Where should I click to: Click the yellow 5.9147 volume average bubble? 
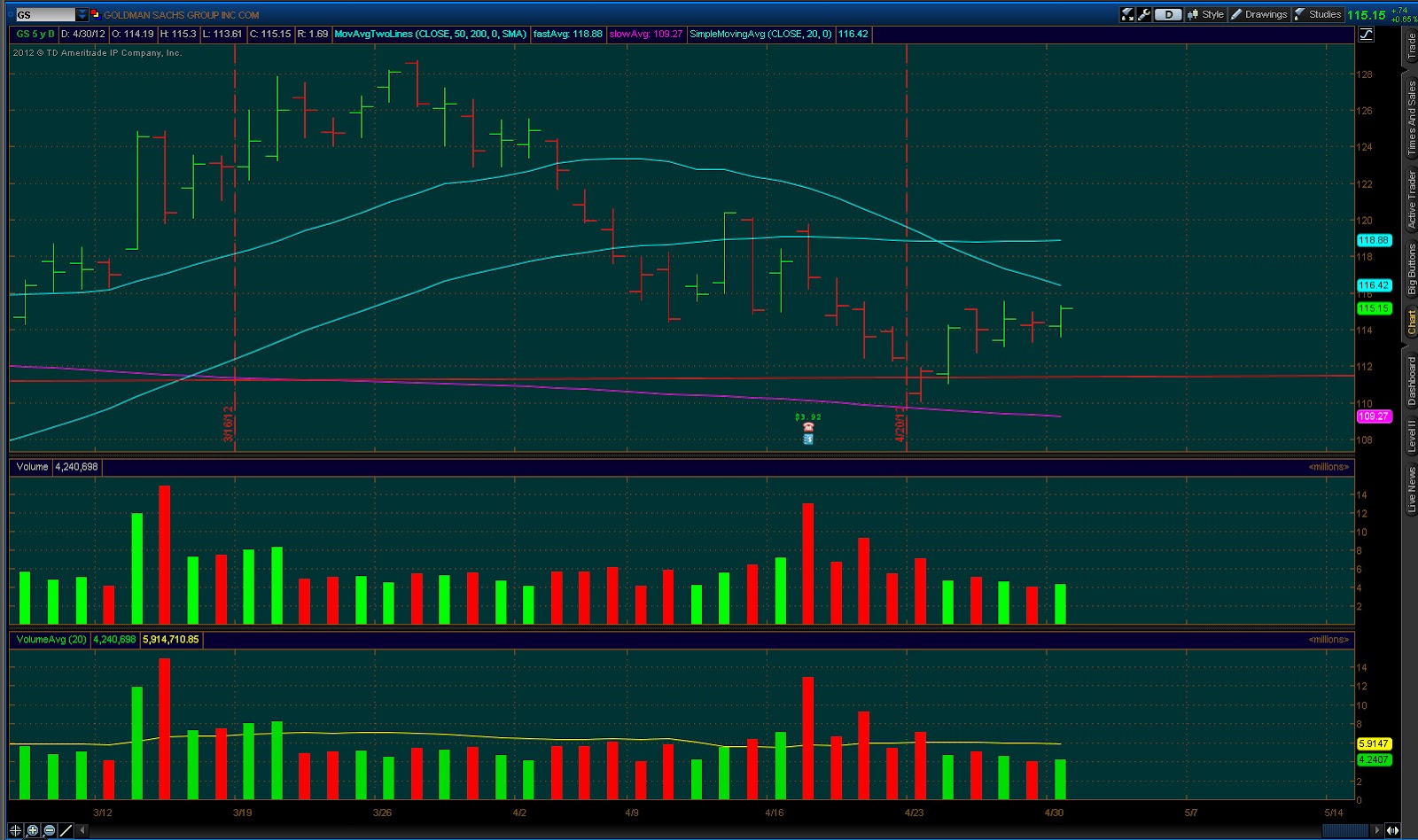pos(1374,743)
